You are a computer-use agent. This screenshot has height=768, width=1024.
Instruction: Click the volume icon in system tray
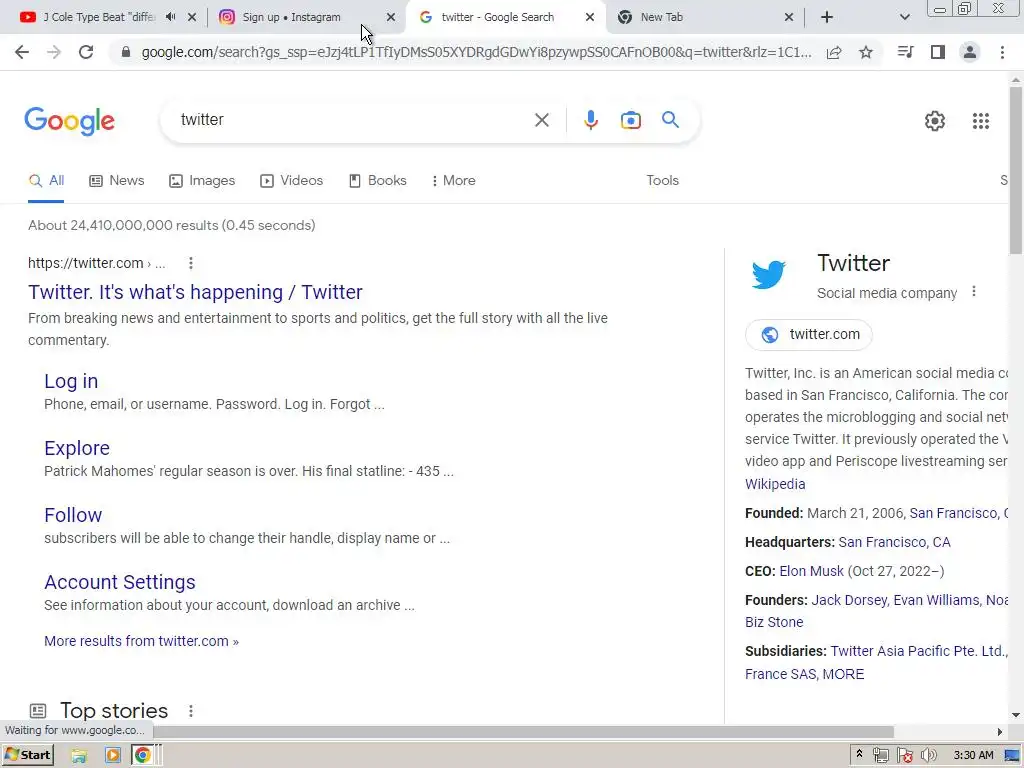(x=928, y=756)
